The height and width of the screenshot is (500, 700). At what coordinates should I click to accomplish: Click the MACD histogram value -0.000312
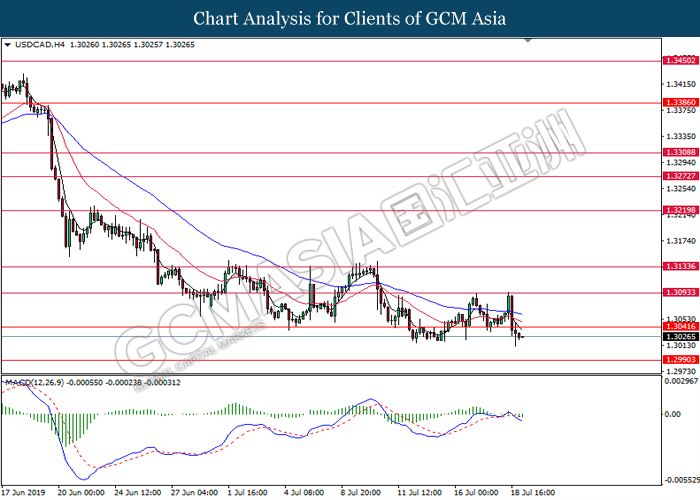tap(162, 383)
